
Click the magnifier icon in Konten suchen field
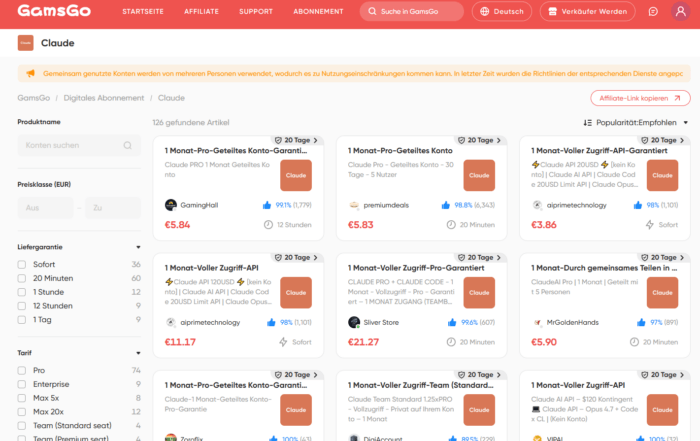point(128,146)
